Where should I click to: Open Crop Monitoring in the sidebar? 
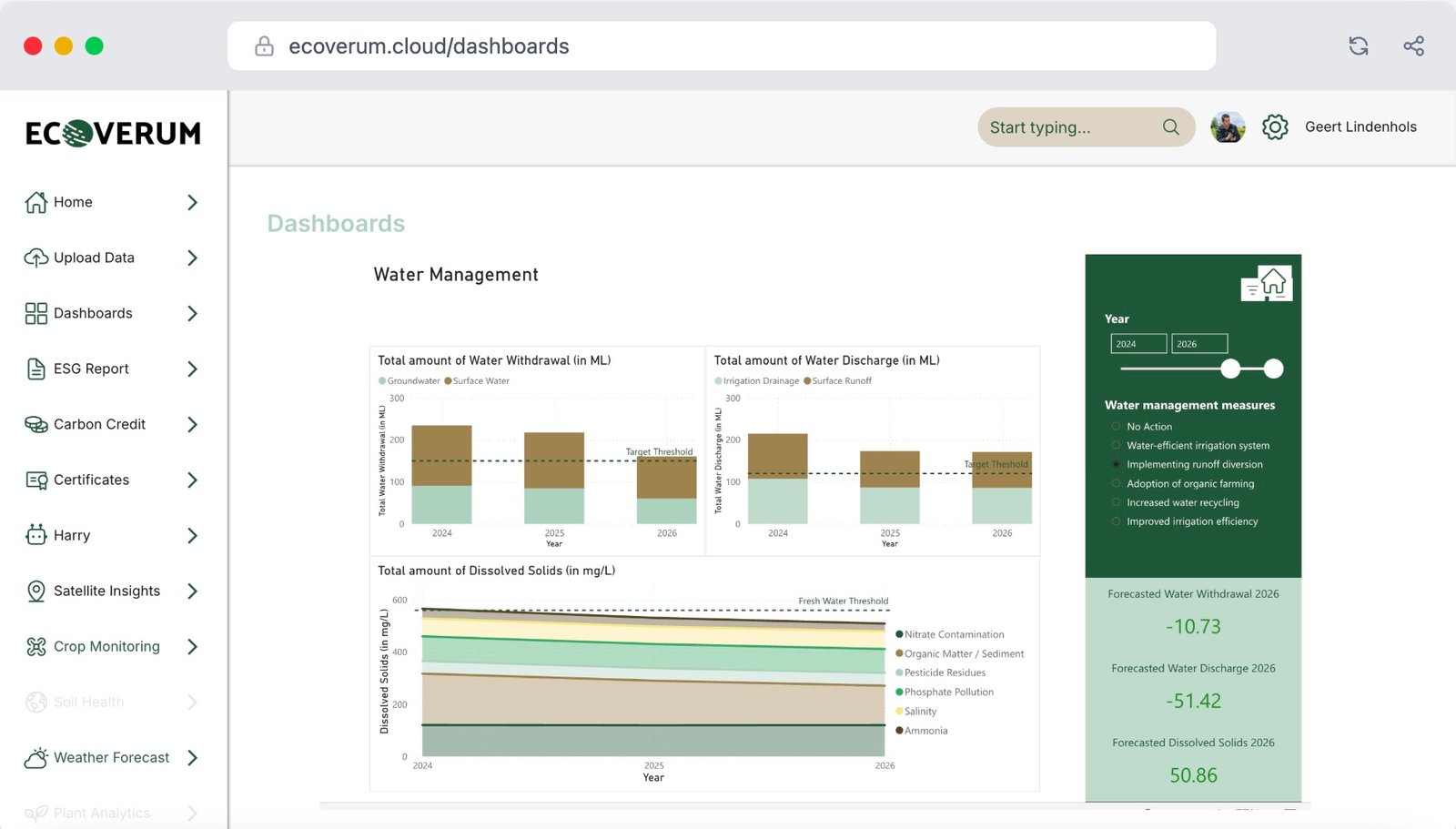point(106,646)
